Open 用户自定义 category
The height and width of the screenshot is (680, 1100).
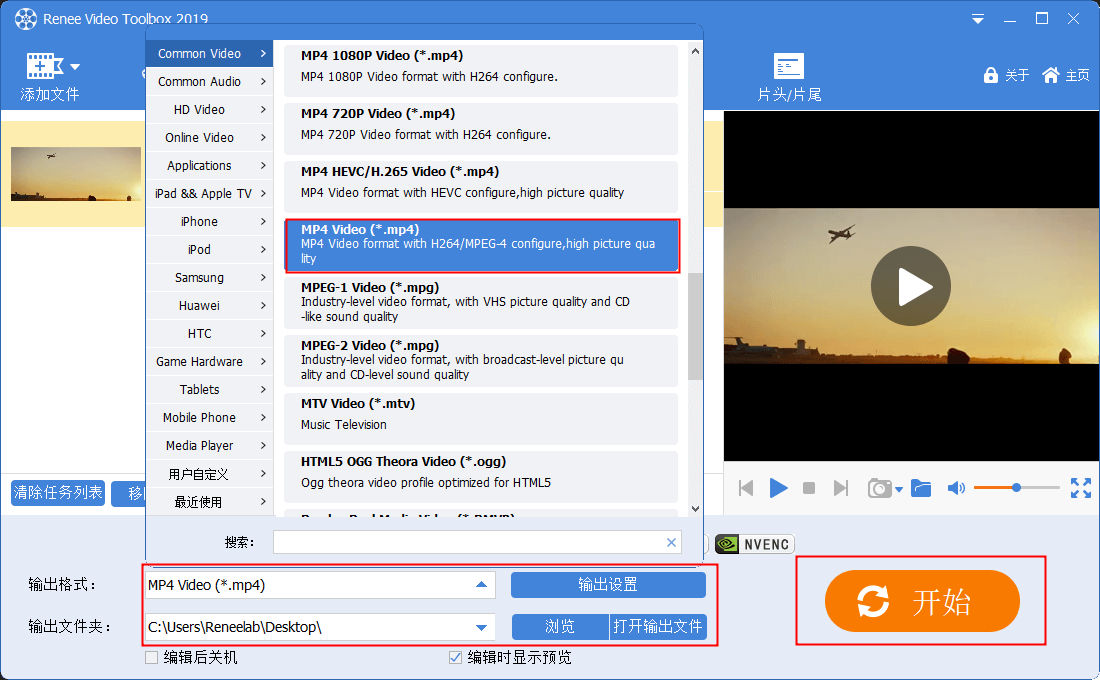pos(210,474)
